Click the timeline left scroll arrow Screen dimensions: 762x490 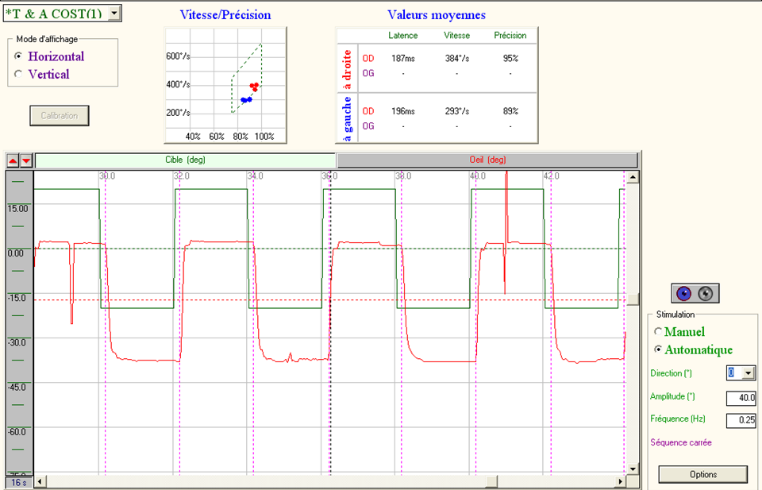click(41, 482)
